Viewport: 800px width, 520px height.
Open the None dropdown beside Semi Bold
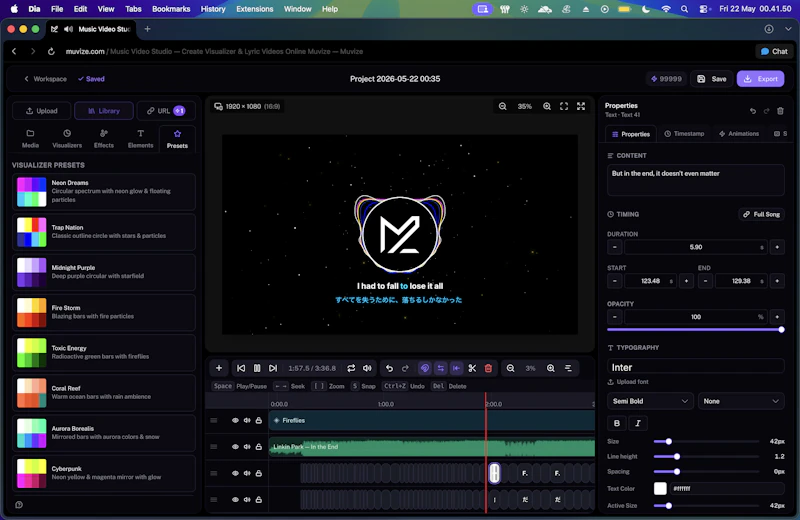[x=741, y=401]
